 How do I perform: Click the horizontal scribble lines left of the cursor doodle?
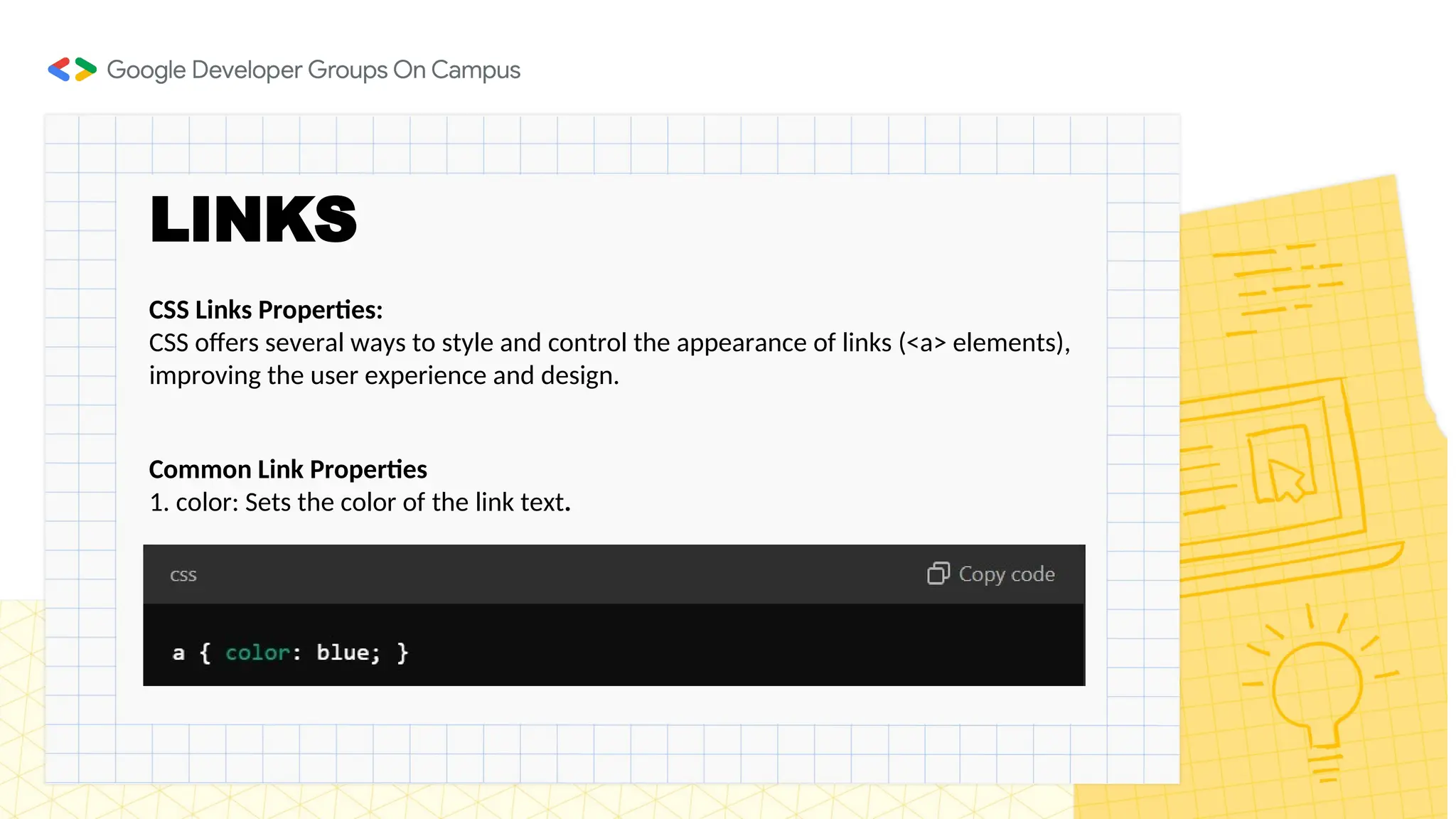pyautogui.click(x=1206, y=476)
